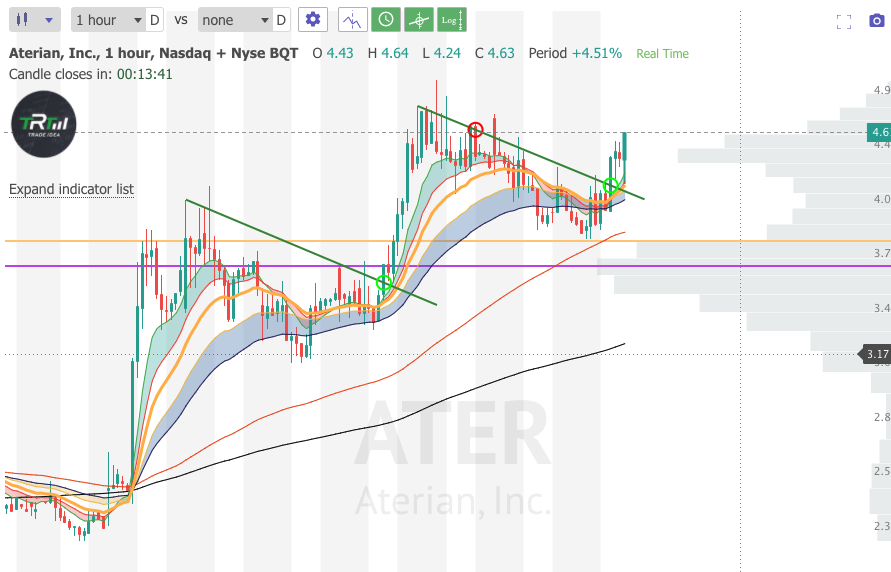The height and width of the screenshot is (572, 891).
Task: Click the green circle marker on the lower-left trendline
Action: [384, 282]
